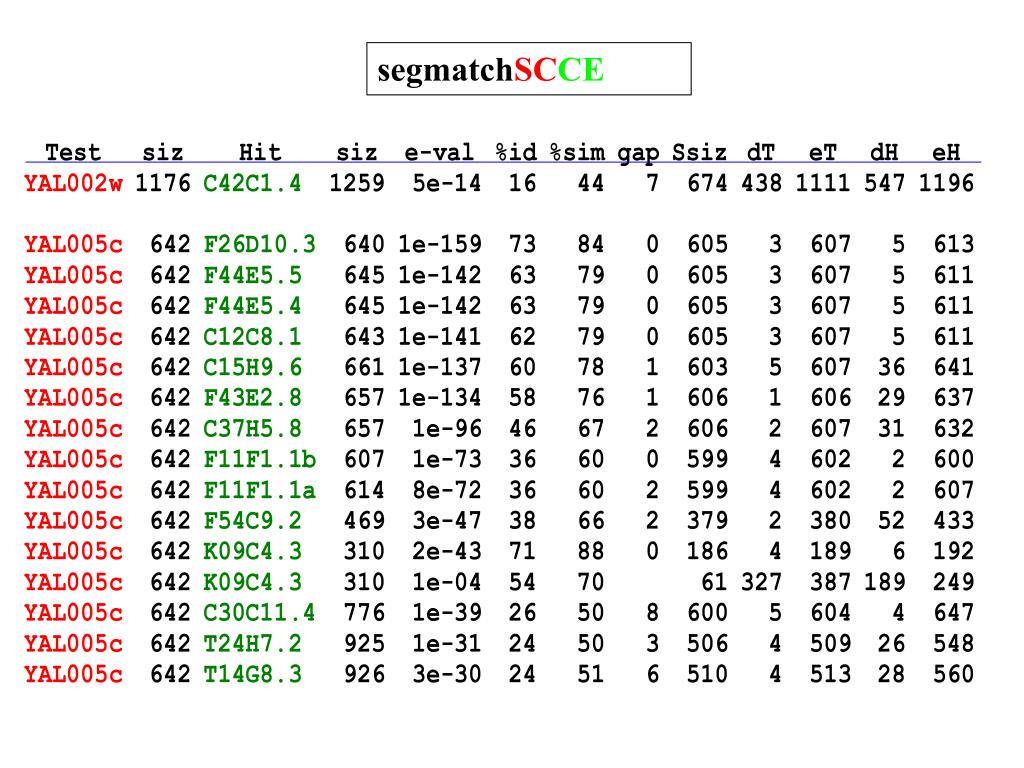Click the e-value 3e-47
Image resolution: width=1024 pixels, height=768 pixels.
click(x=446, y=520)
